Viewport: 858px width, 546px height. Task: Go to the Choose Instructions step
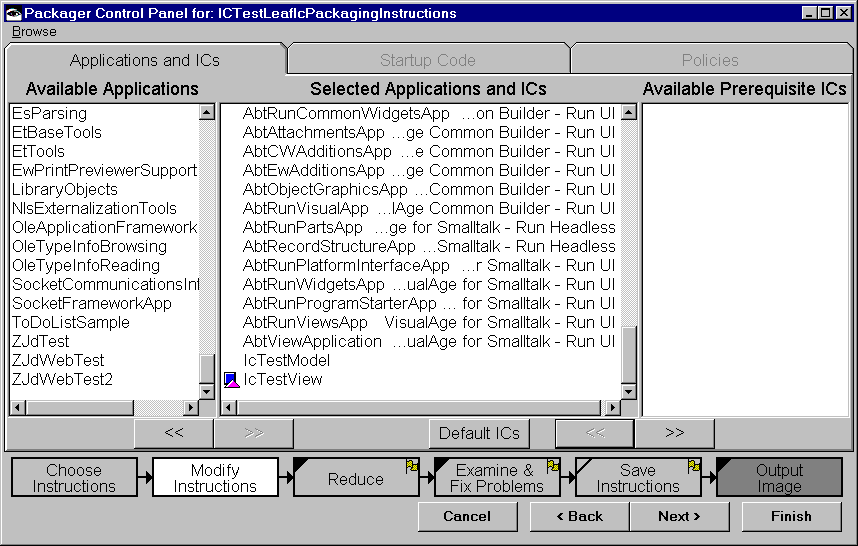tap(74, 478)
